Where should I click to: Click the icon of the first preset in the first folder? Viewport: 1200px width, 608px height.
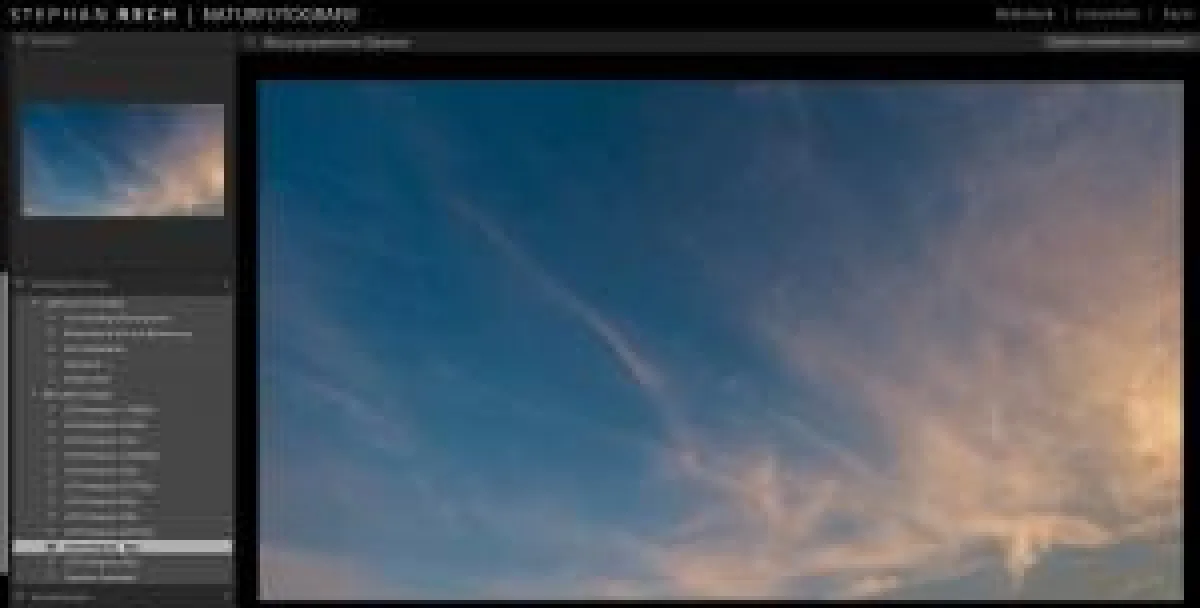click(x=53, y=319)
